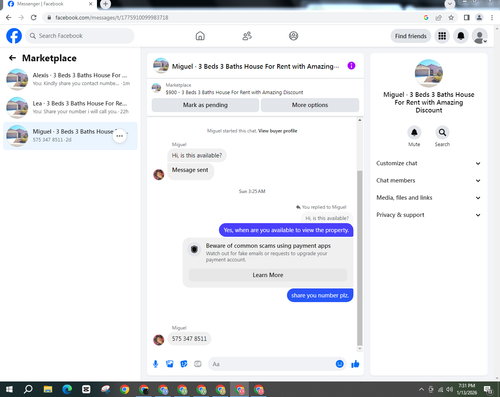The height and width of the screenshot is (397, 500).
Task: Click the Marketplace listing price line
Action: pyautogui.click(x=234, y=92)
